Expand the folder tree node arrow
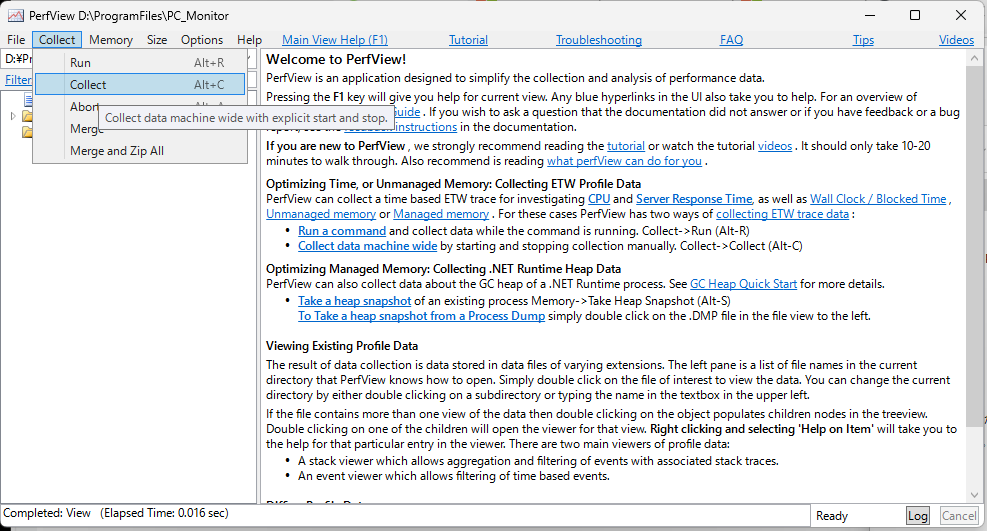Screen dimensions: 987x531 tap(13, 116)
